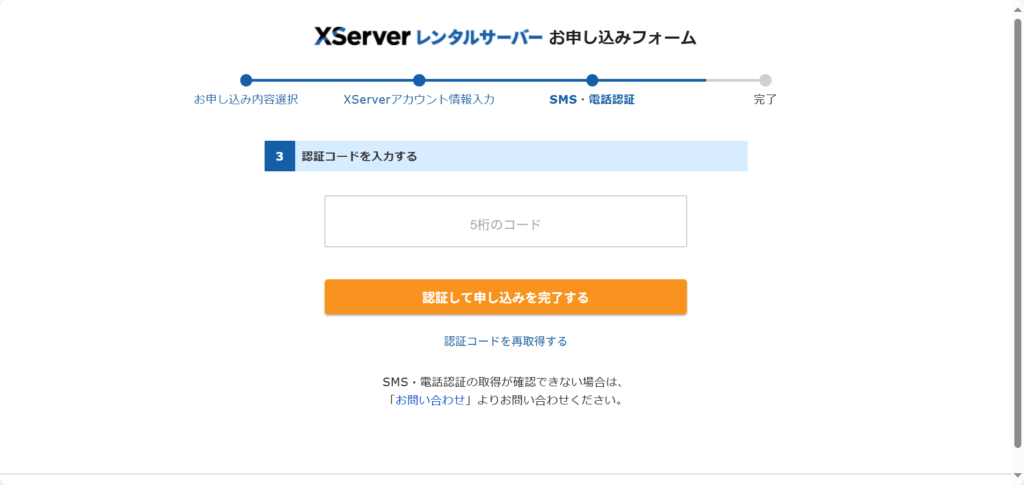Click the grey 完了 step dot
This screenshot has height=485, width=1024.
coord(765,80)
